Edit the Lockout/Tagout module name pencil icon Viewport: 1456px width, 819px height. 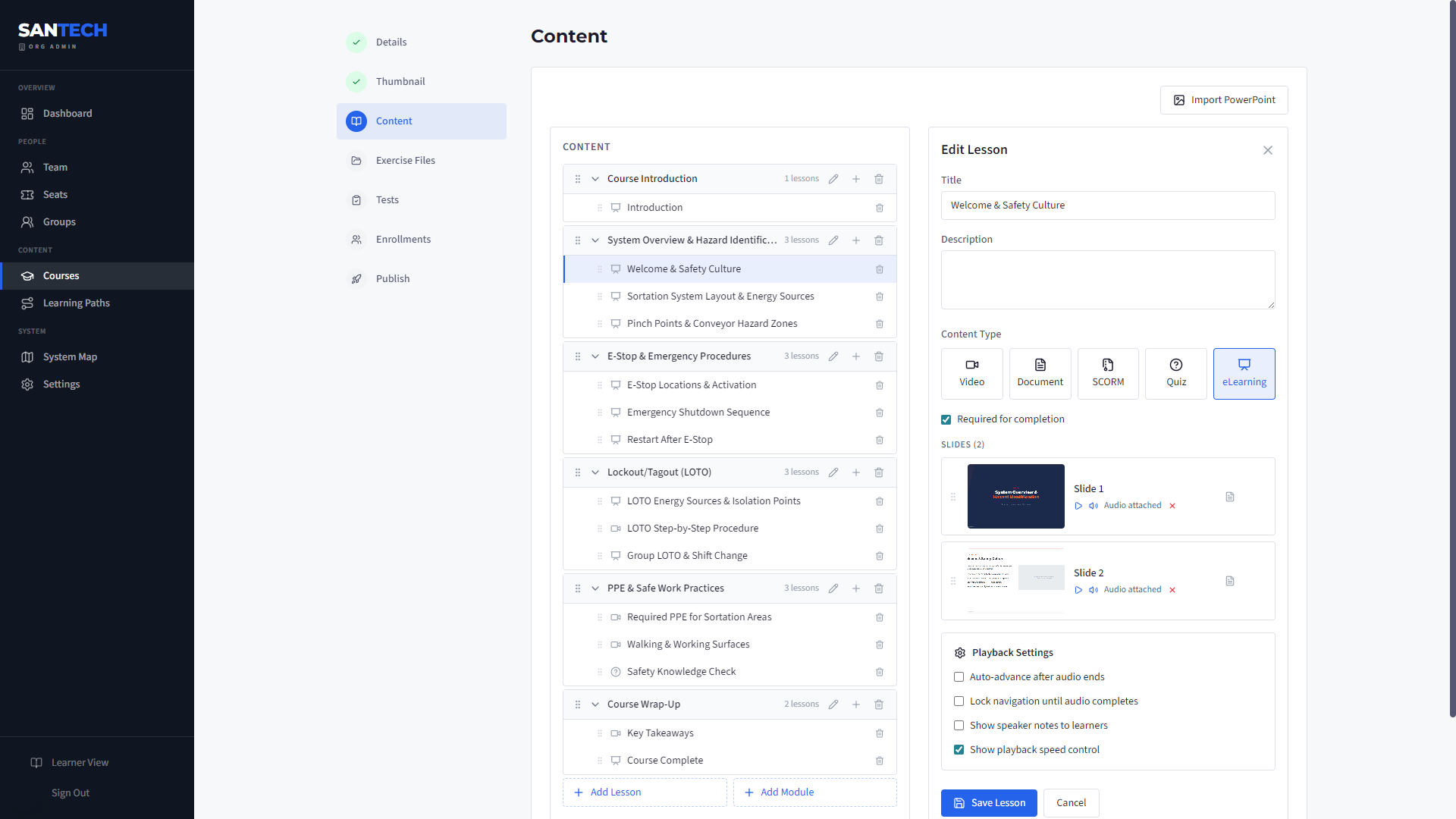tap(833, 472)
